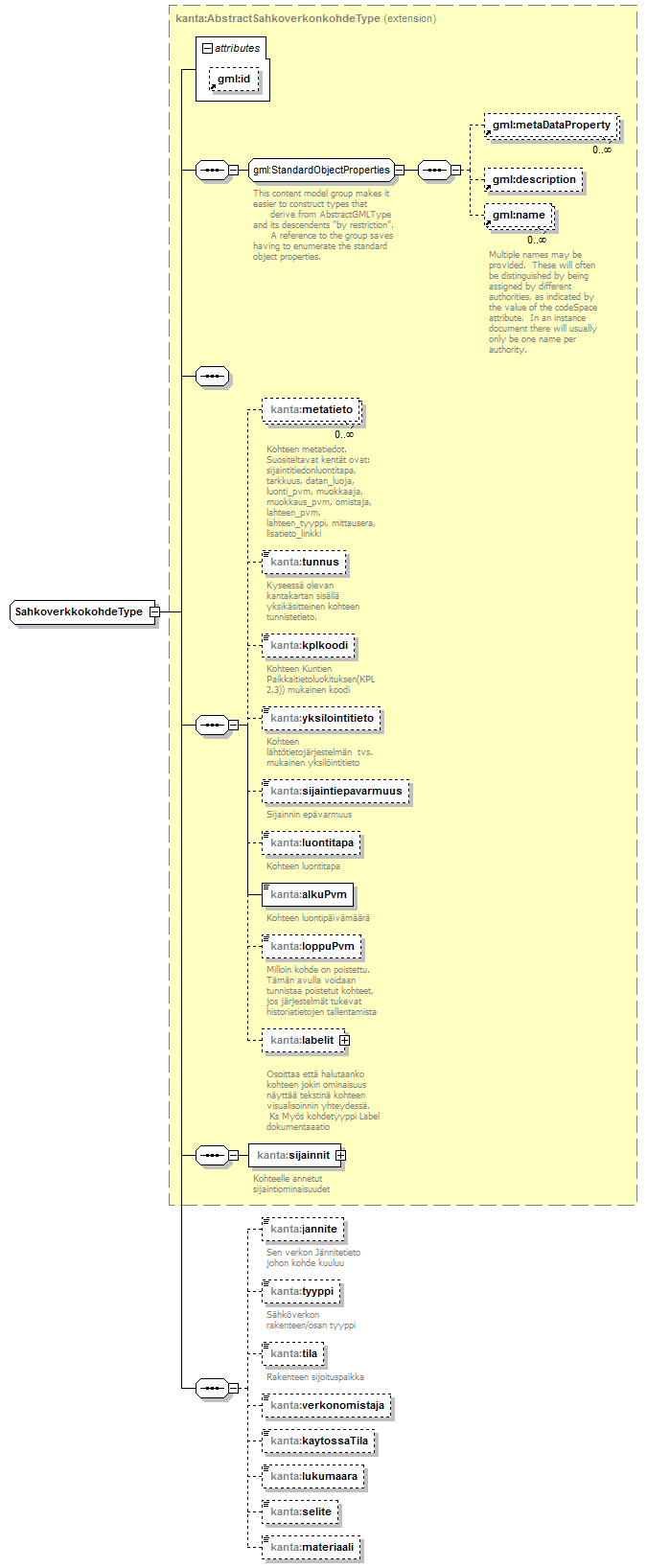
Task: Collapse the attributes group
Action: pos(207,48)
